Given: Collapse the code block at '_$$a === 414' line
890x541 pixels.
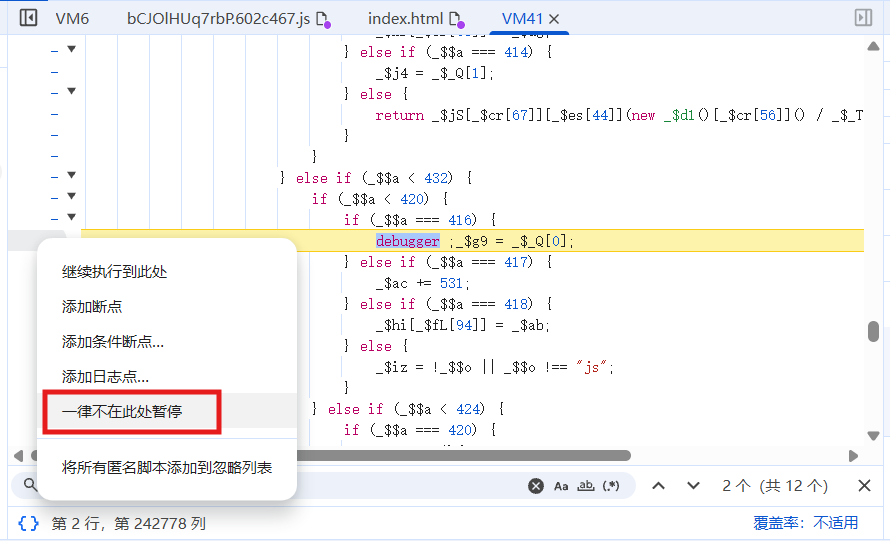Looking at the screenshot, I should 71,50.
